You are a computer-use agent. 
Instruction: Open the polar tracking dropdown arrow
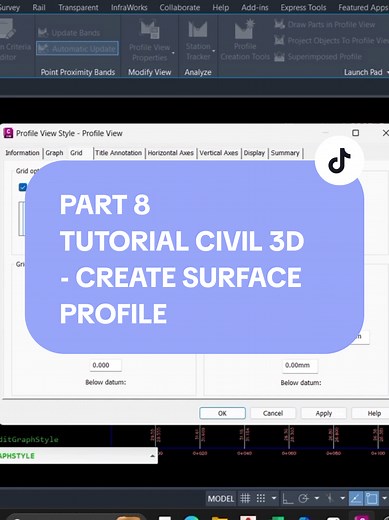[x=317, y=499]
